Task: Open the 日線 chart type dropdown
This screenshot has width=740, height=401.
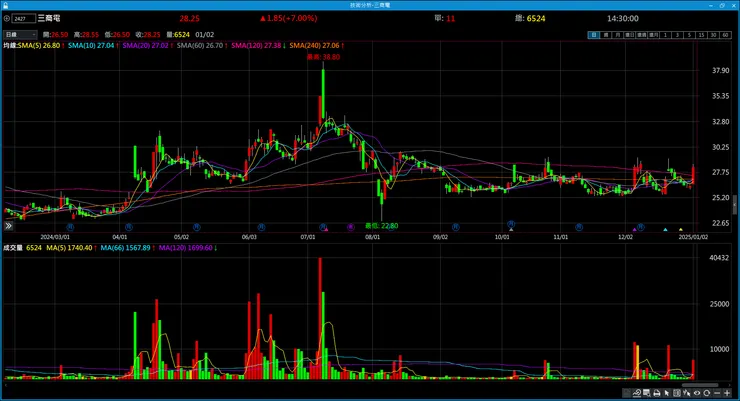Action: point(20,34)
